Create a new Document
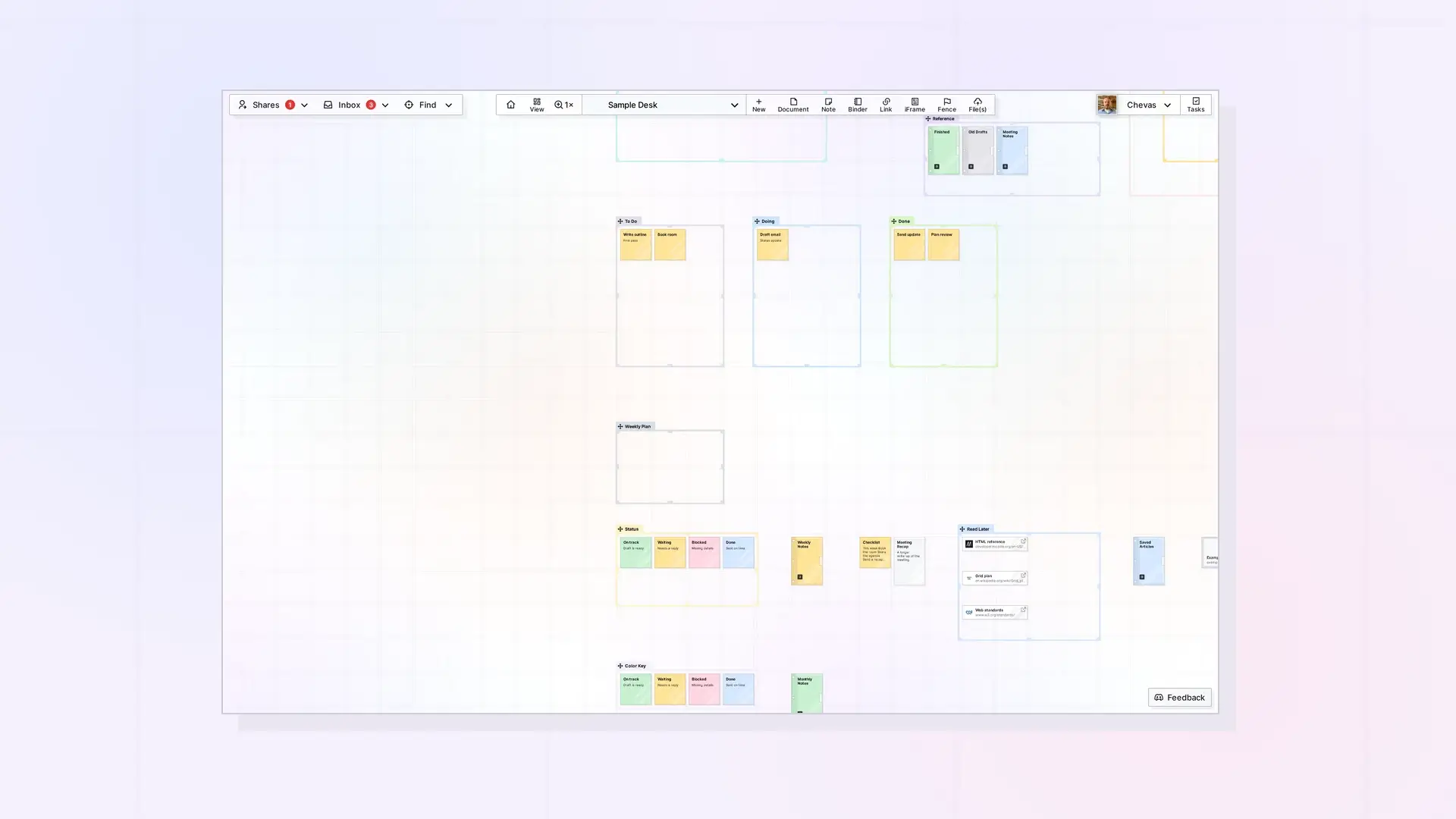 tap(793, 105)
